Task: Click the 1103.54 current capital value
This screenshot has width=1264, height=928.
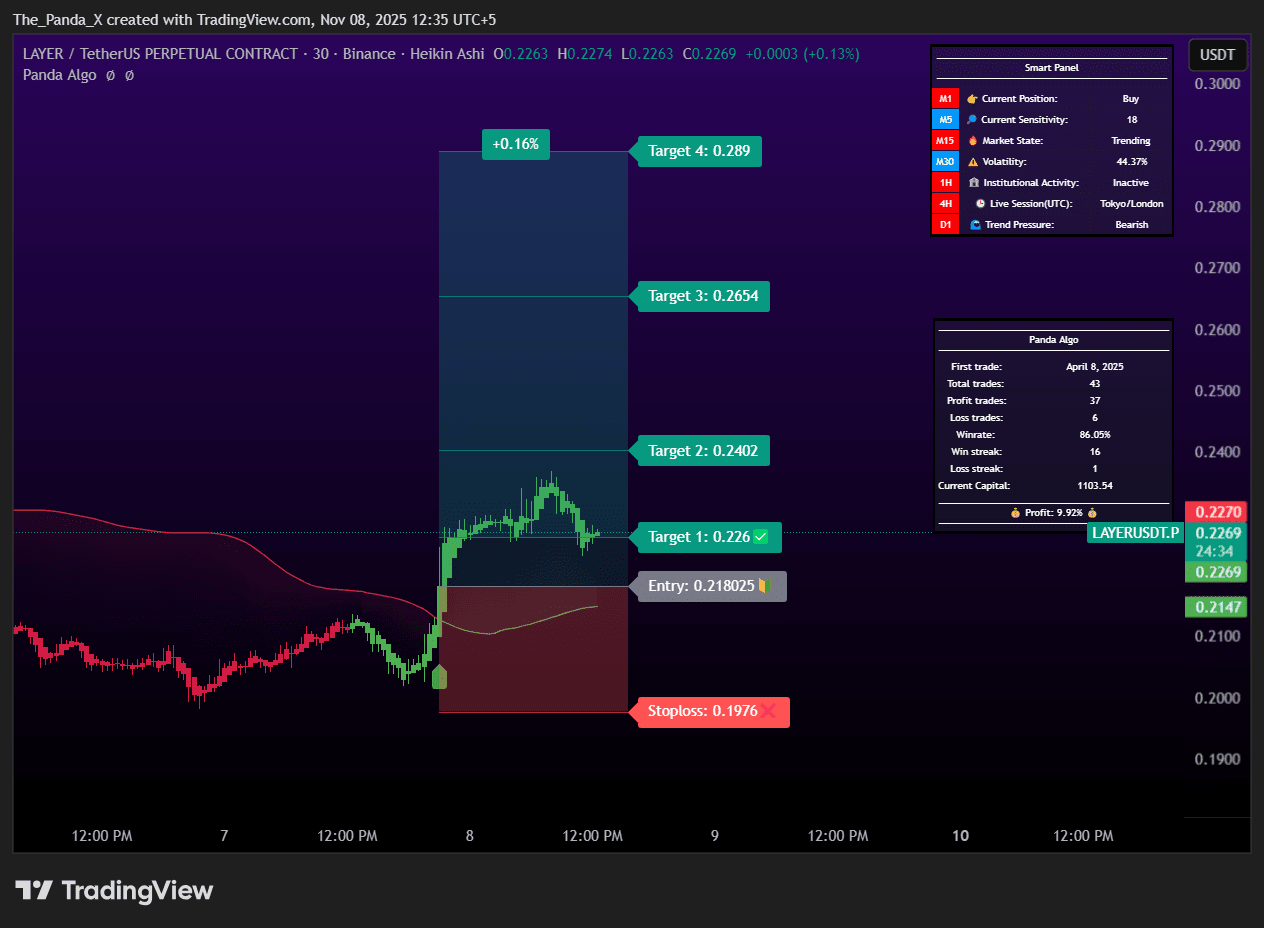Action: pyautogui.click(x=1094, y=486)
